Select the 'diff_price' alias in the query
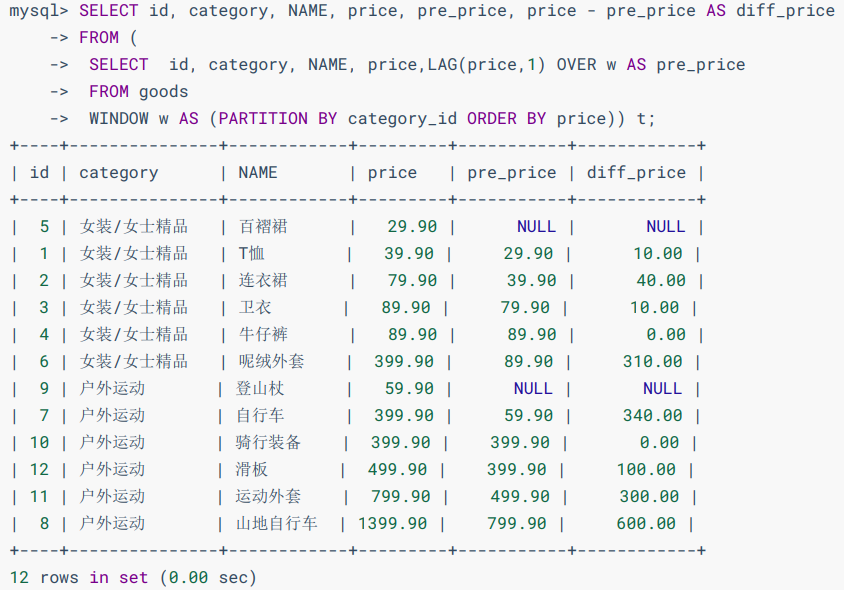Image resolution: width=844 pixels, height=590 pixels. [785, 11]
